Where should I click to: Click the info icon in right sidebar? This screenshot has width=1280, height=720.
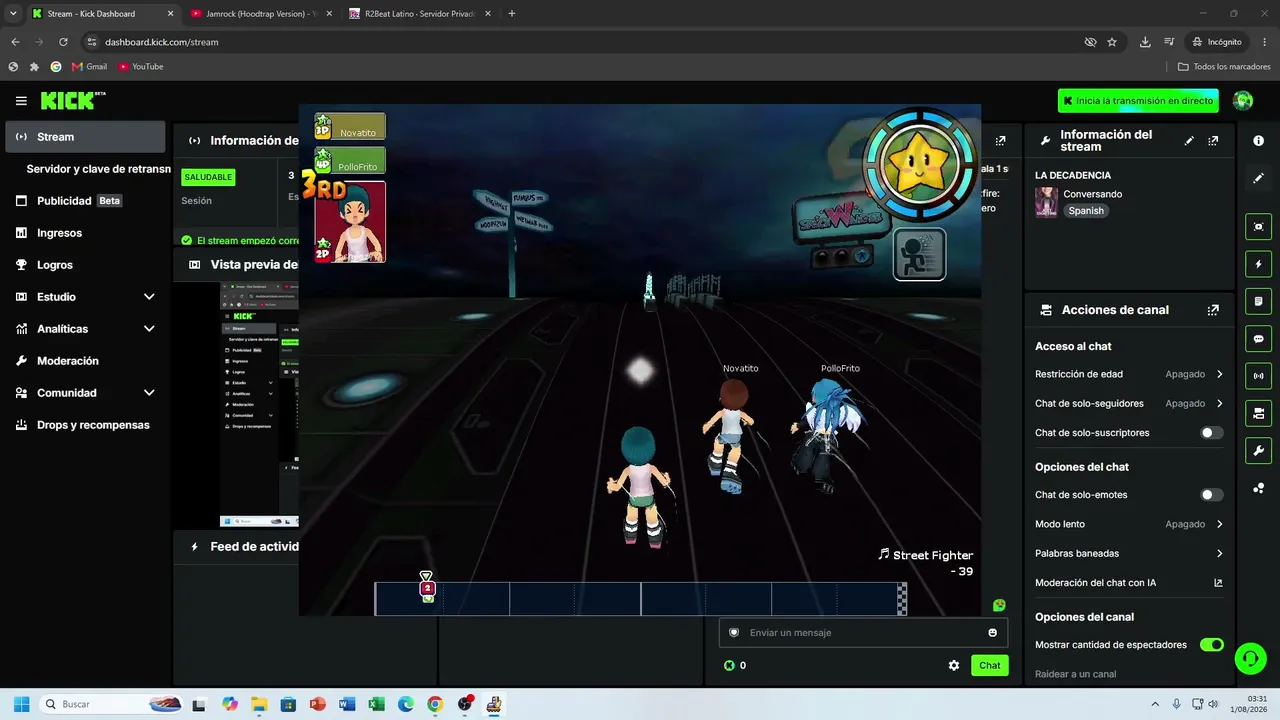click(1258, 141)
